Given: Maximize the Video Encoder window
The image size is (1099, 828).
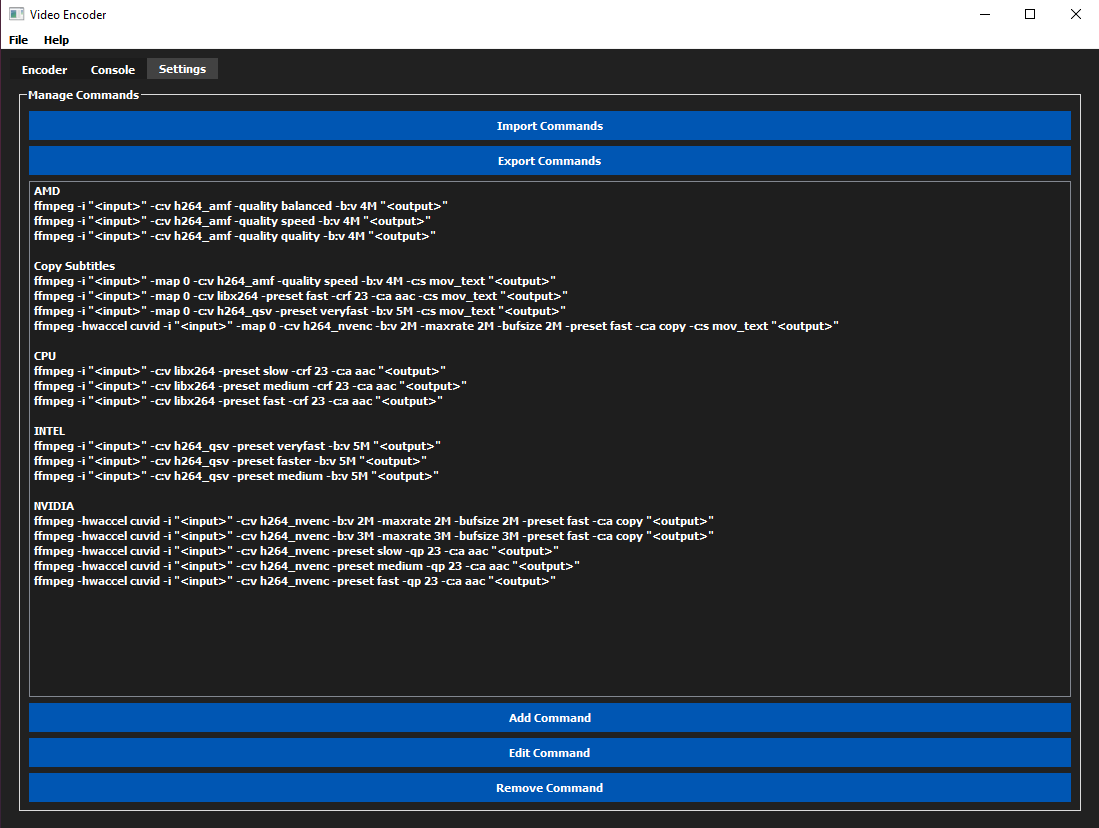Looking at the screenshot, I should [x=1030, y=15].
